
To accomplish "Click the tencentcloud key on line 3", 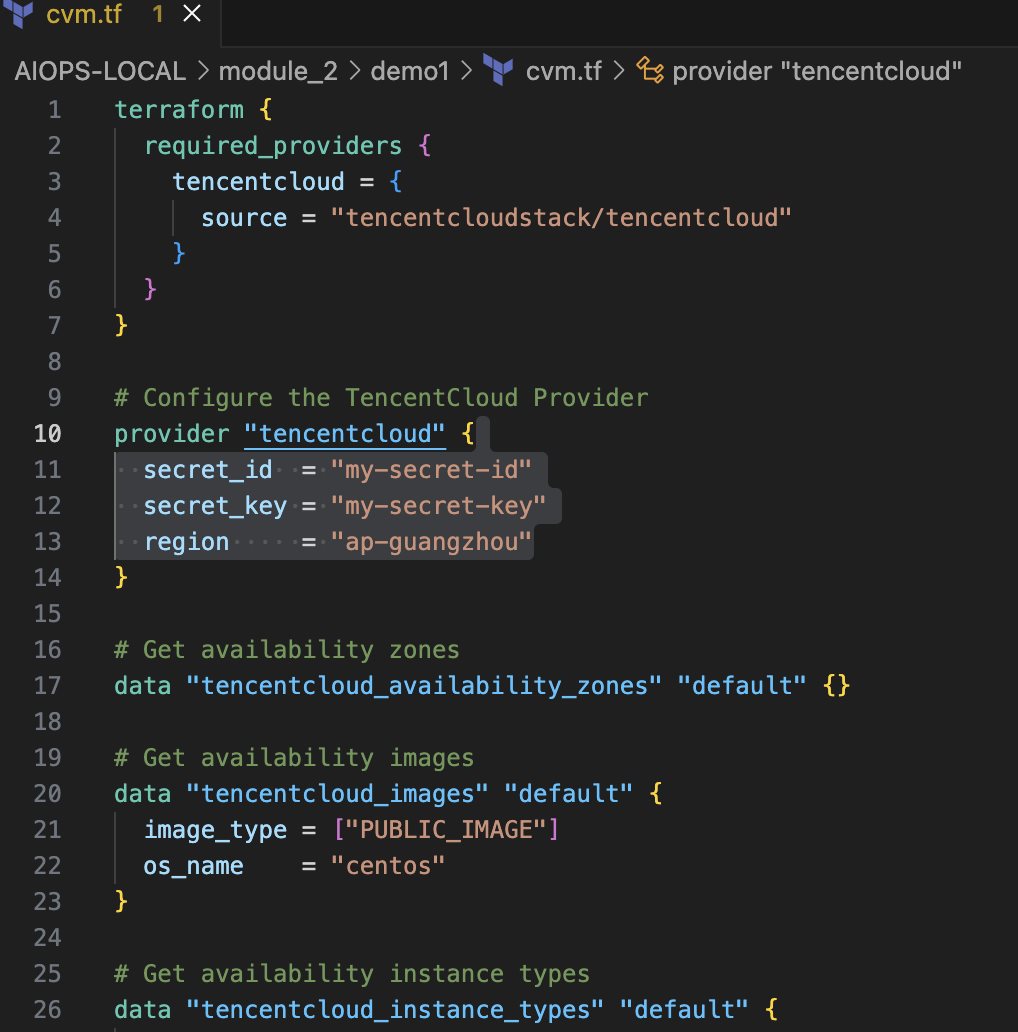I will point(258,182).
